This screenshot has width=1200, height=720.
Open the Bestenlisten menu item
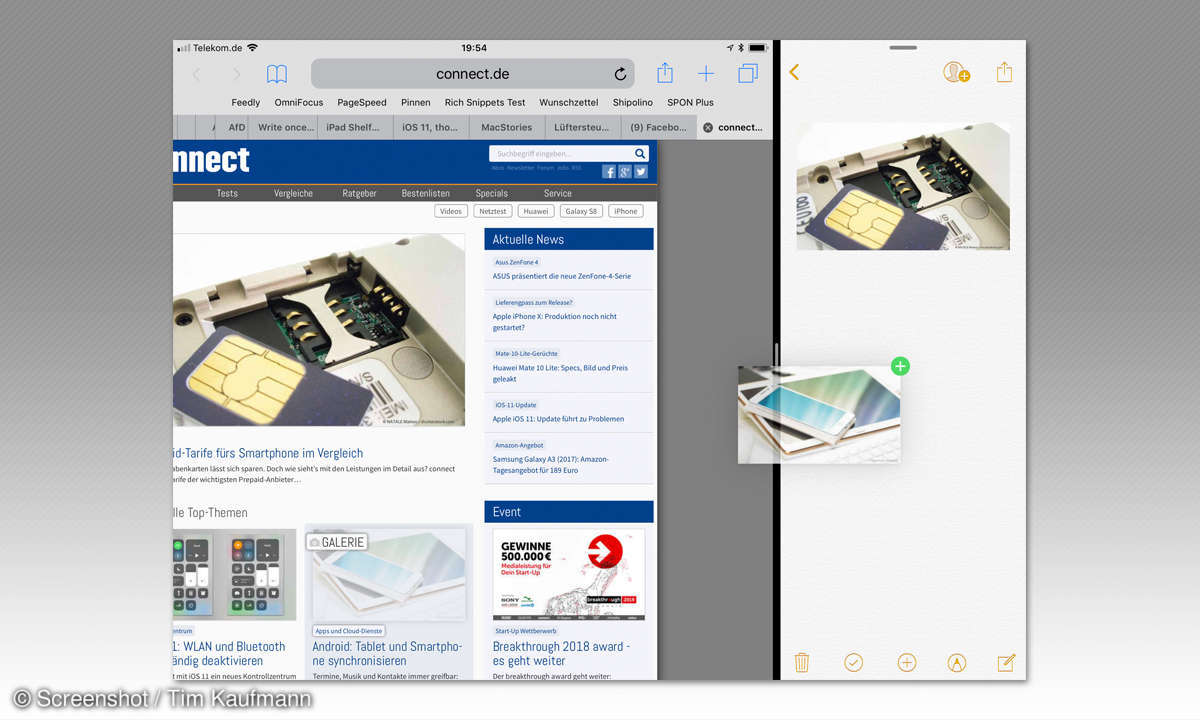(x=426, y=193)
